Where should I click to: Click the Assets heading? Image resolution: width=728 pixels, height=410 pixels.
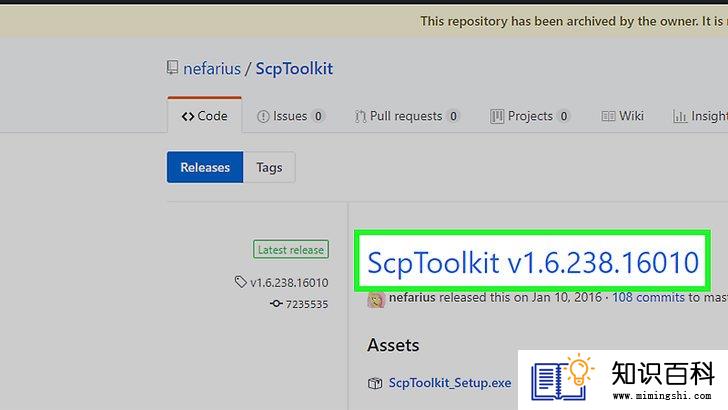point(393,345)
